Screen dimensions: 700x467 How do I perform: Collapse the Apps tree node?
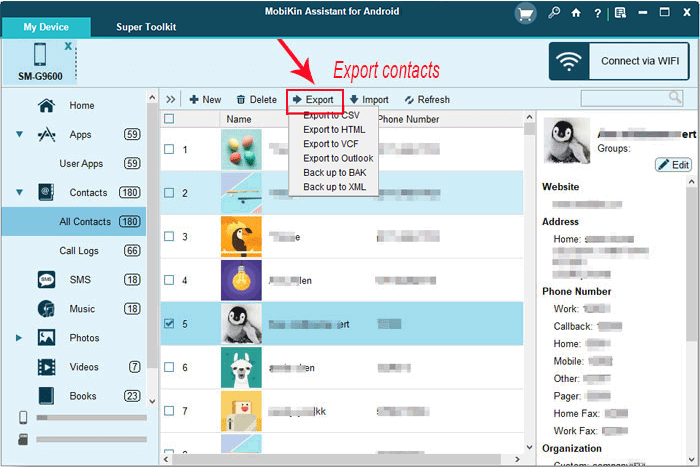tap(20, 134)
